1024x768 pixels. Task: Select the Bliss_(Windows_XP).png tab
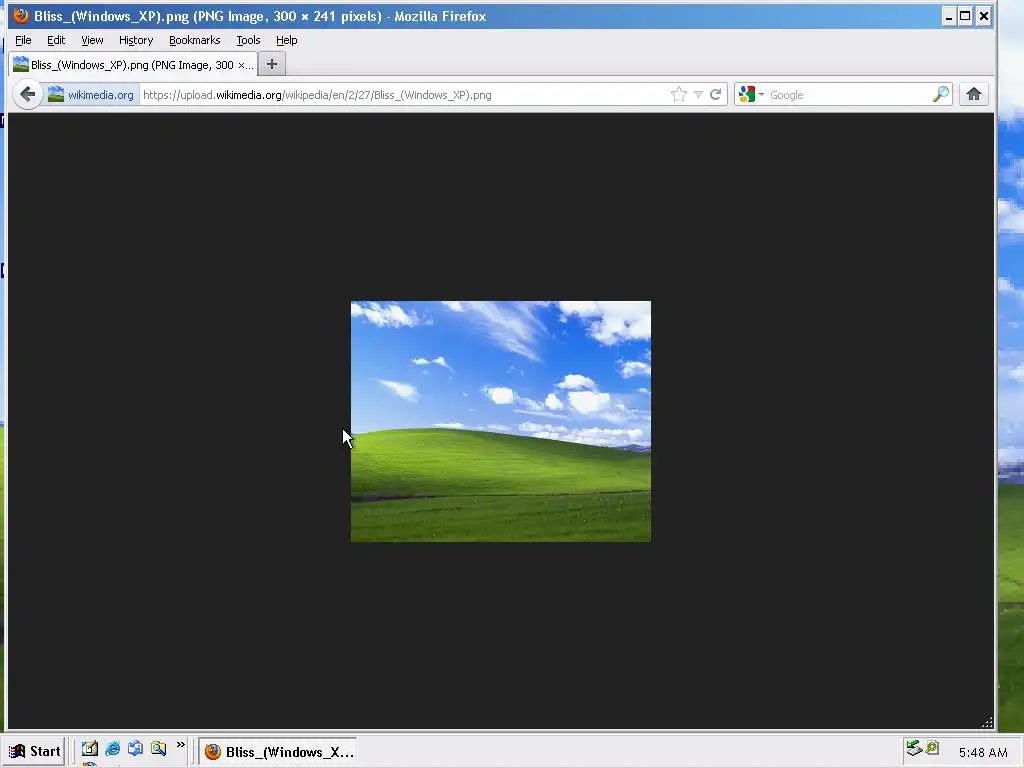[133, 65]
